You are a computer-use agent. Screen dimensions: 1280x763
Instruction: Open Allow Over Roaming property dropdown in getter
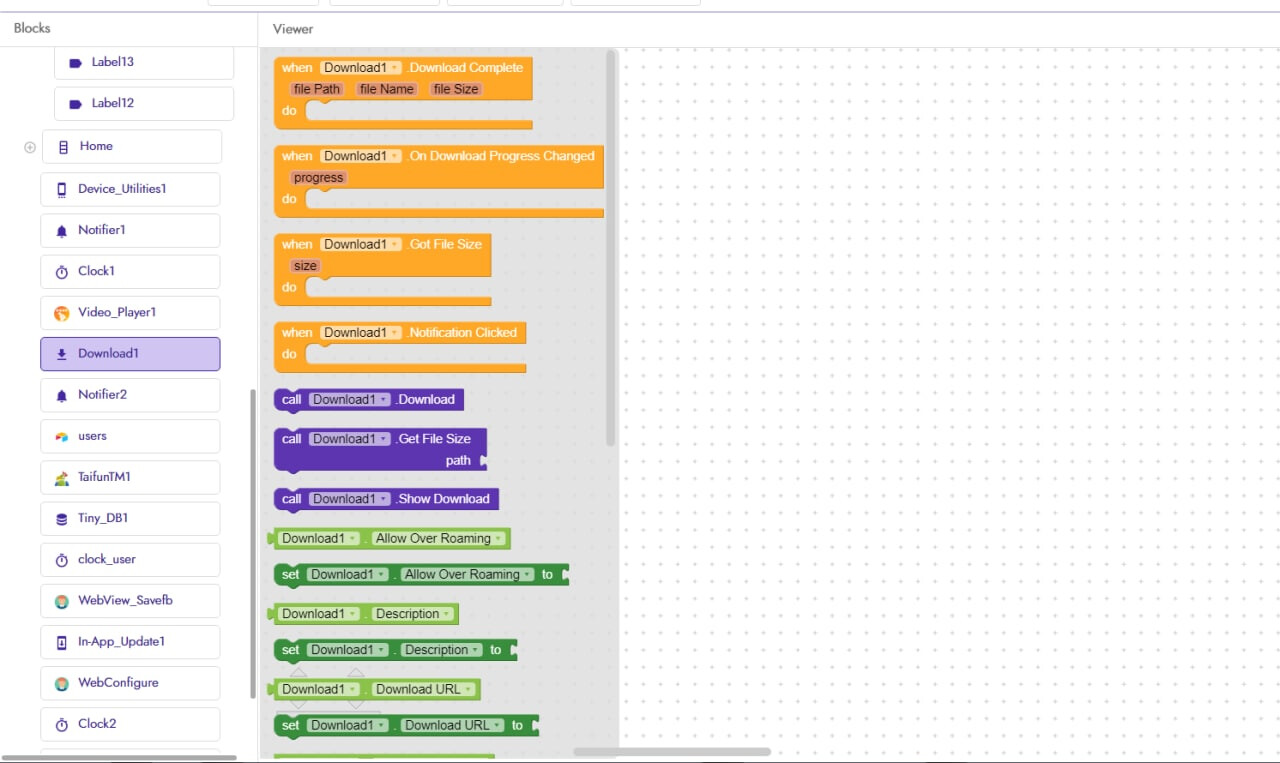pos(439,538)
